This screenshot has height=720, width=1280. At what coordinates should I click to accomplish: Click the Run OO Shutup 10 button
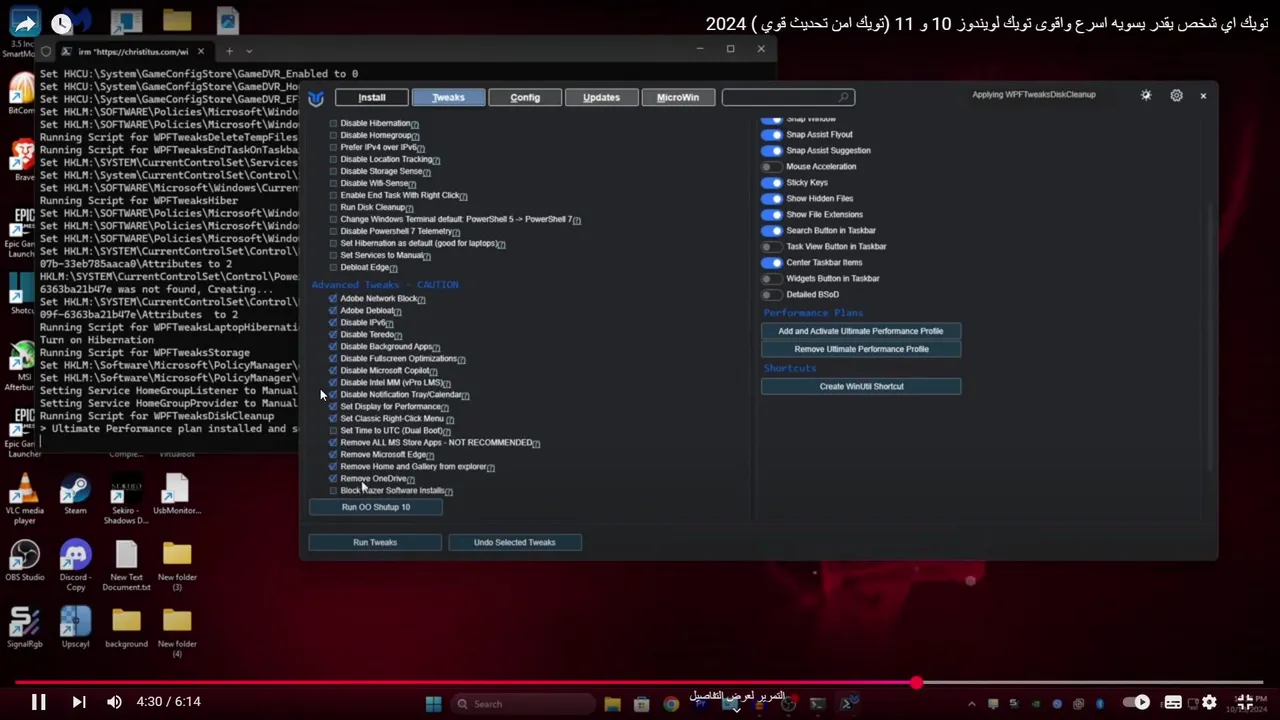pyautogui.click(x=376, y=507)
